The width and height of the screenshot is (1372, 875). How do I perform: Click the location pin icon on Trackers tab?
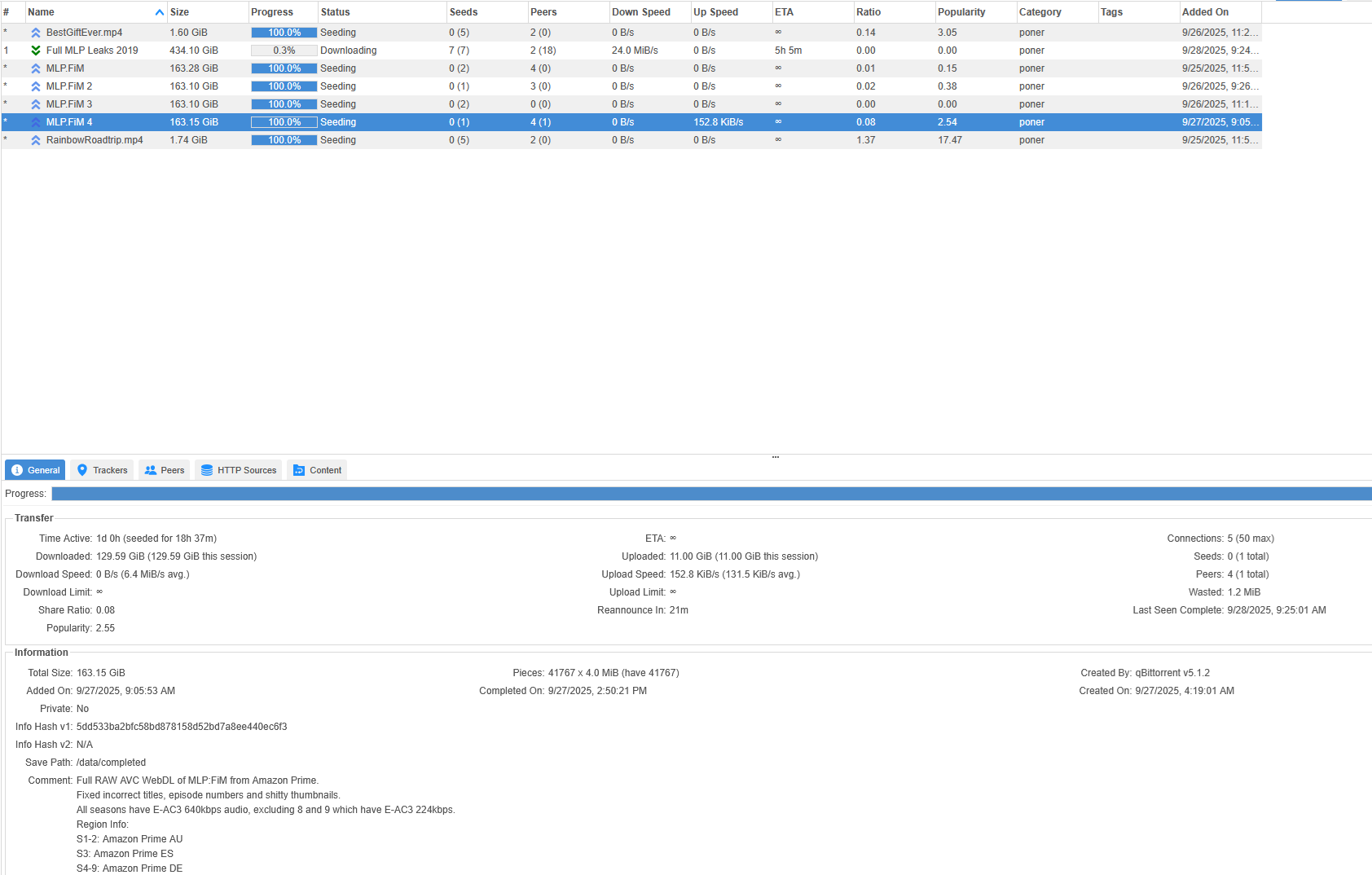[82, 470]
